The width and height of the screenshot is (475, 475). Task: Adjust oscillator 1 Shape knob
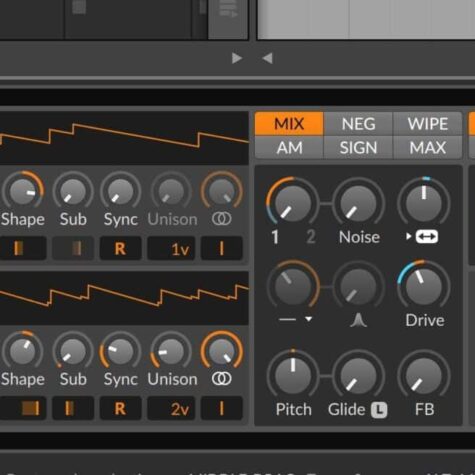(x=23, y=191)
